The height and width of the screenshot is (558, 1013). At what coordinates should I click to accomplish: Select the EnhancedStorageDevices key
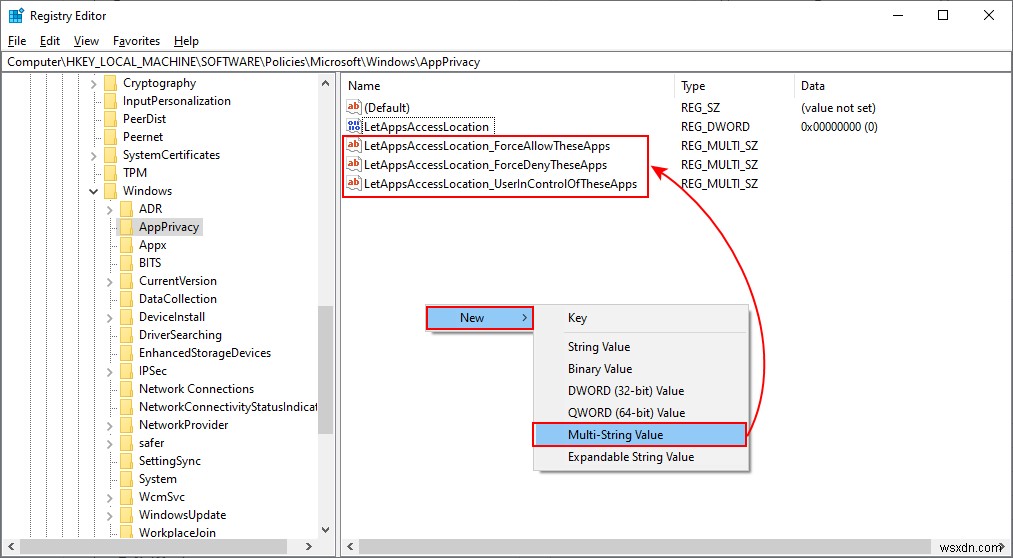coord(205,353)
